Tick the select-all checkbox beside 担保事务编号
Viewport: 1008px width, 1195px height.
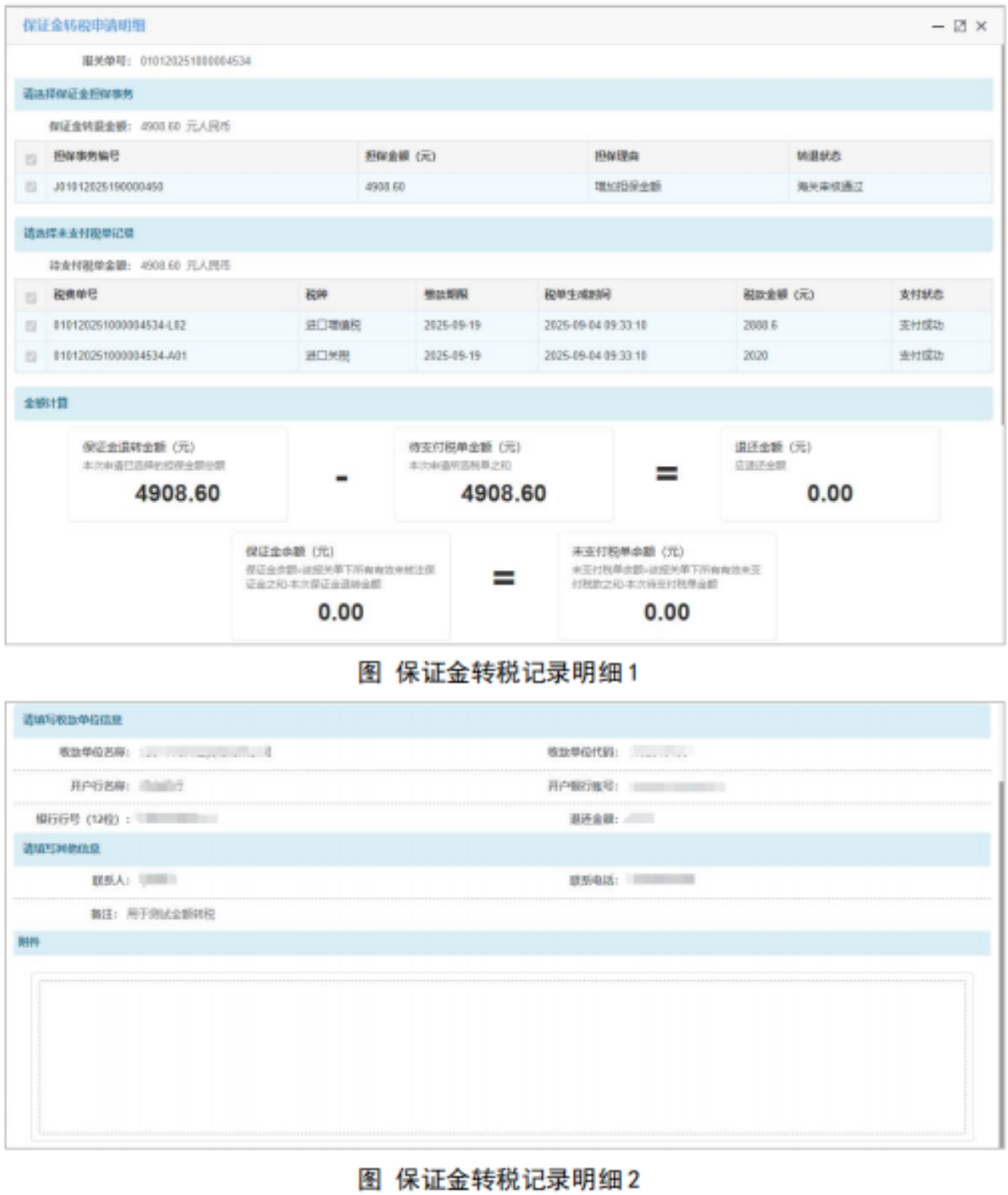[31, 159]
